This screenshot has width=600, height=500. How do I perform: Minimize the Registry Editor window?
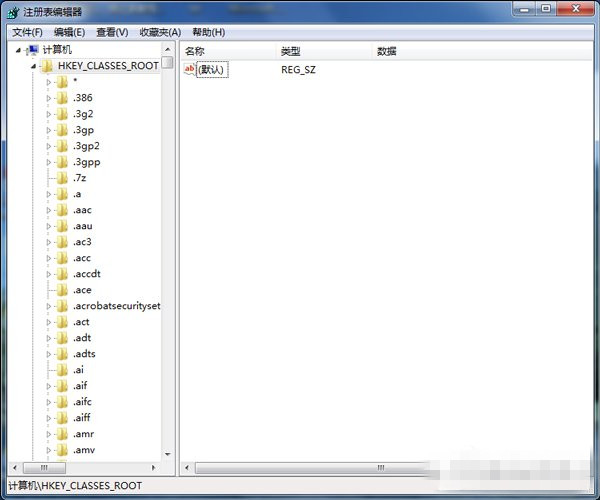tap(524, 8)
